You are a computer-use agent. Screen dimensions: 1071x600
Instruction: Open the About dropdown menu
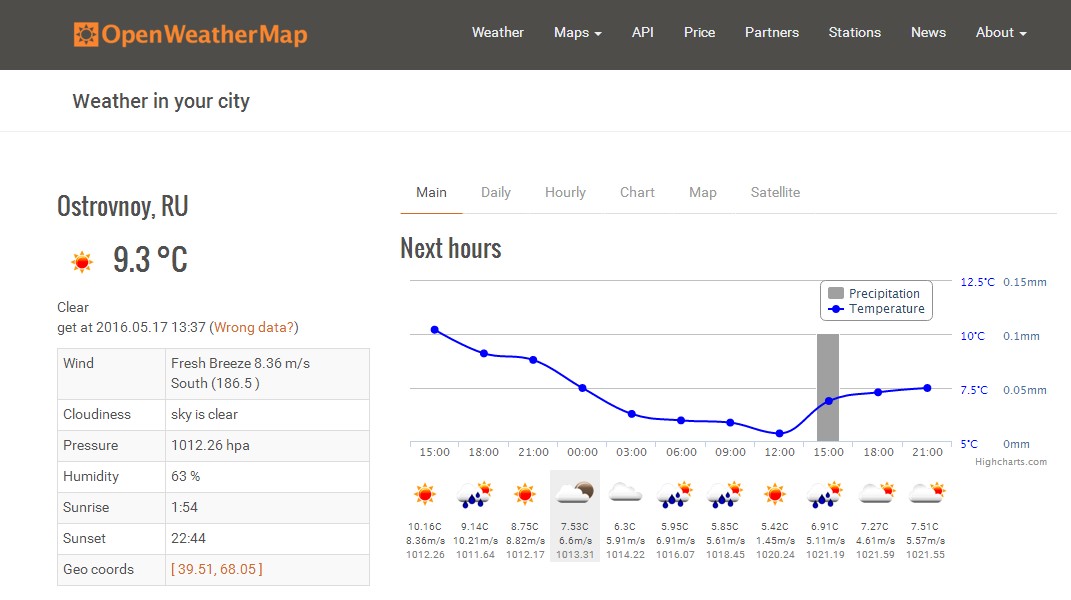tap(1000, 32)
